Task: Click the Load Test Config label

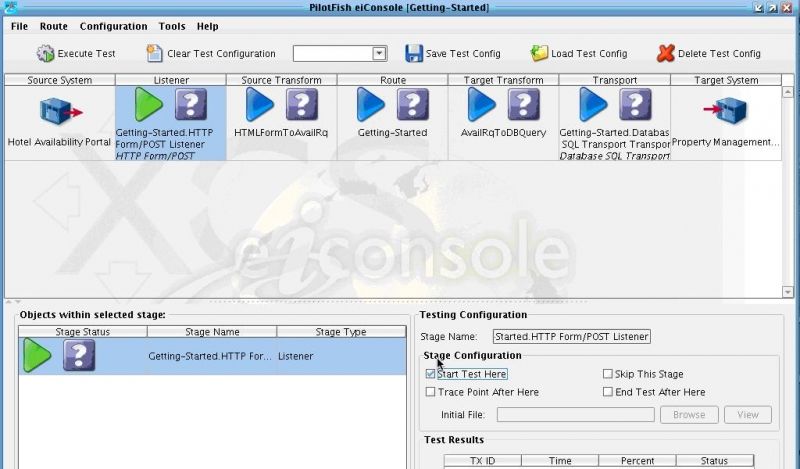Action: (x=589, y=54)
